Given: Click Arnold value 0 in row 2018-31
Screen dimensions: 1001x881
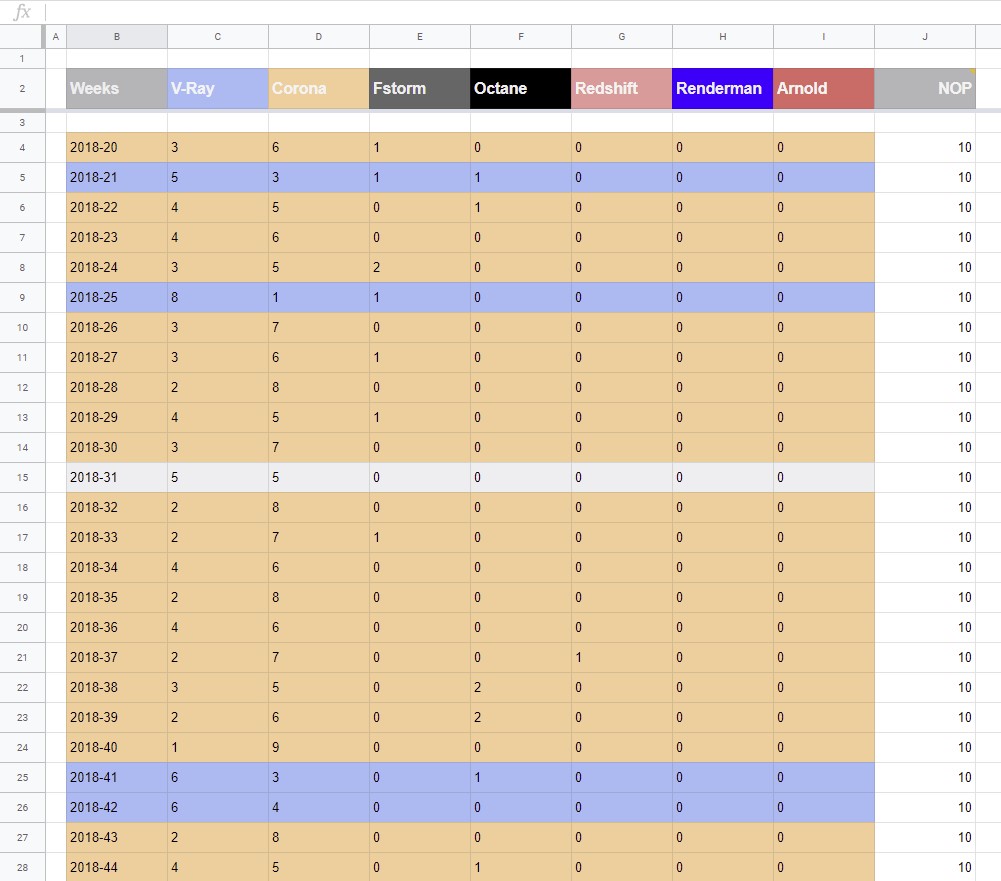Looking at the screenshot, I should point(824,478).
